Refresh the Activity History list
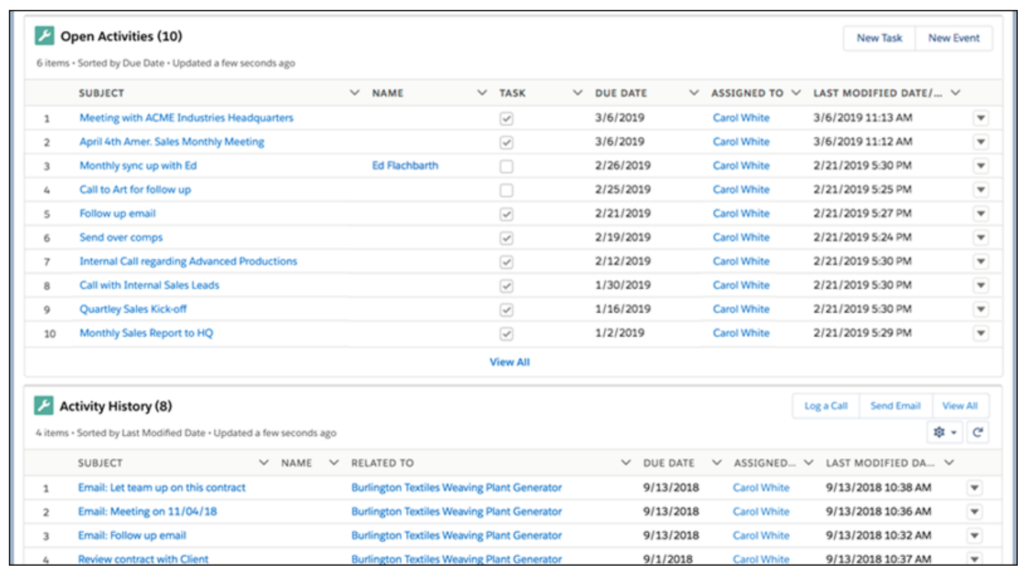 (x=978, y=433)
